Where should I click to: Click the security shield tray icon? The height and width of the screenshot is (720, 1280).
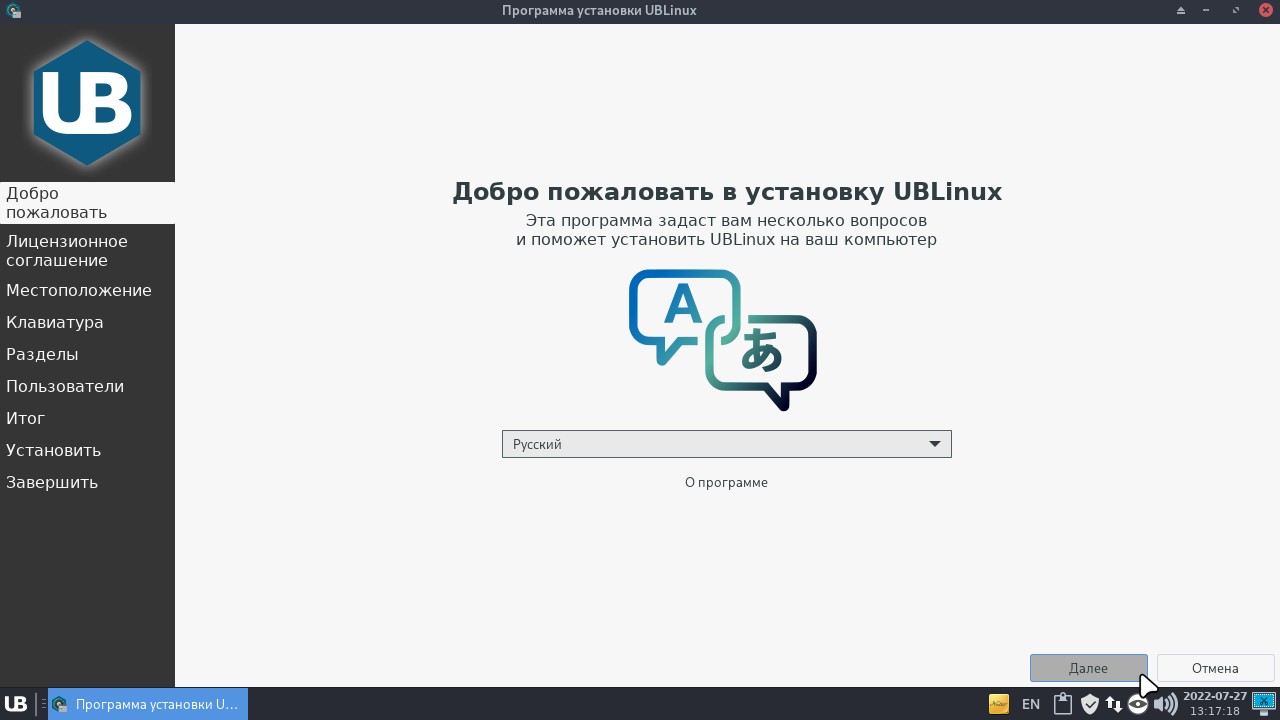[1090, 704]
